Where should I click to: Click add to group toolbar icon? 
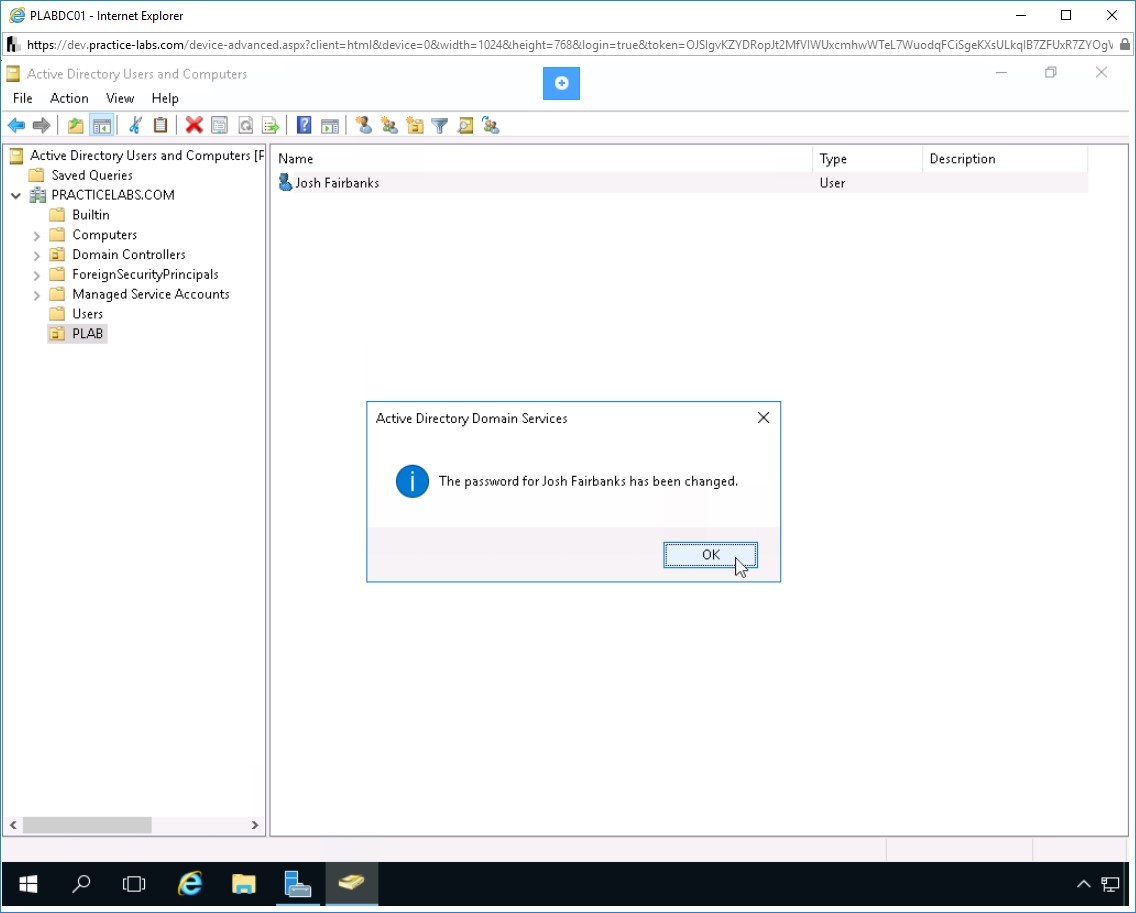(x=490, y=125)
